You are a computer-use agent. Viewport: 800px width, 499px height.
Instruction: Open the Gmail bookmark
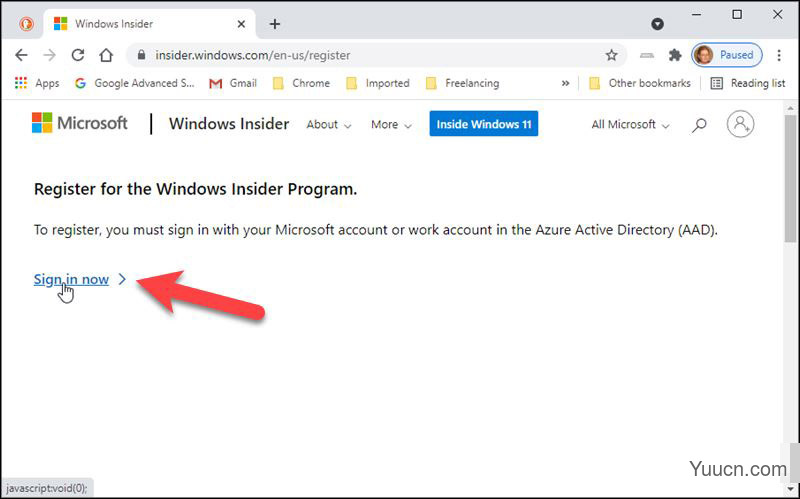click(233, 83)
